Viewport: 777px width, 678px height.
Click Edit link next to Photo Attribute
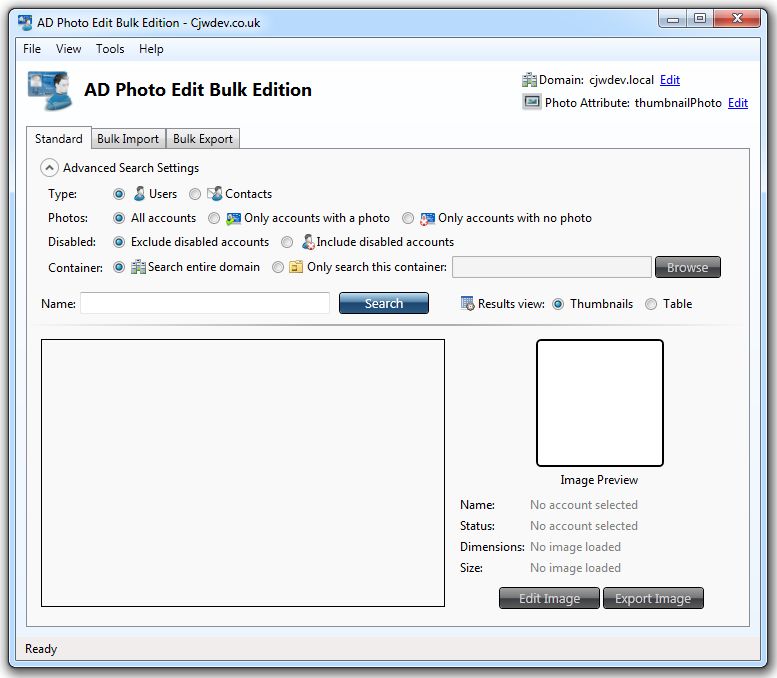click(737, 103)
